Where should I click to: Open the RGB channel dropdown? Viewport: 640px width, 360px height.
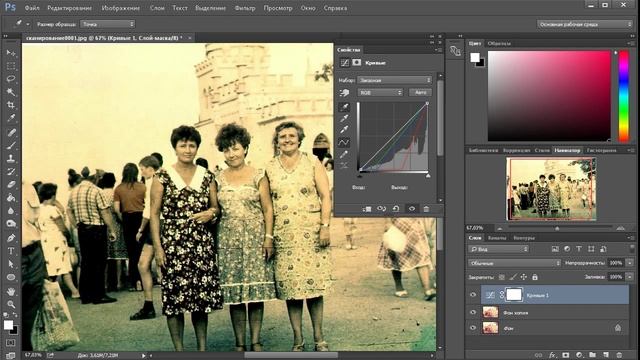[x=380, y=93]
